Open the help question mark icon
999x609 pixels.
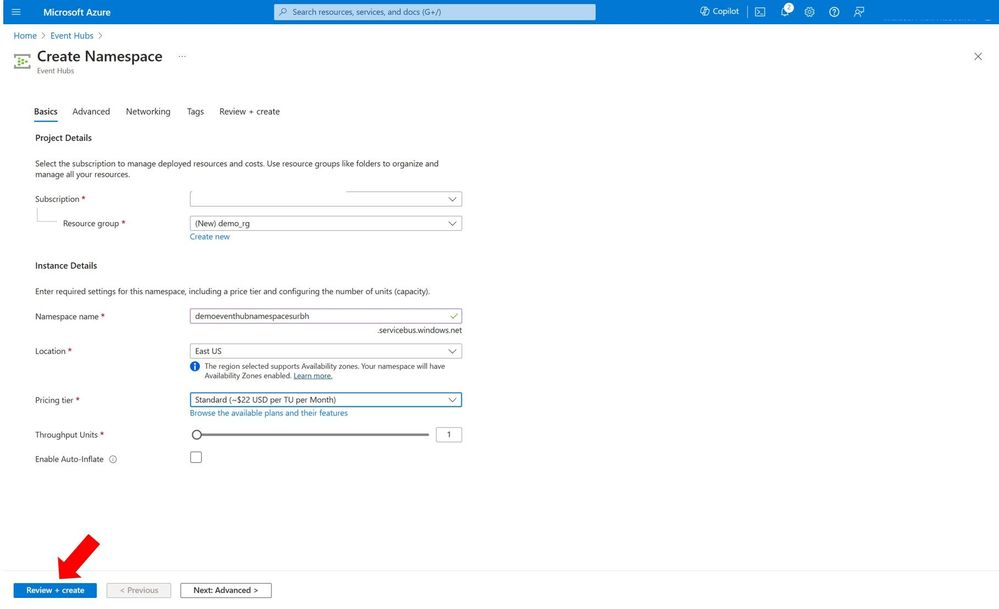(x=834, y=12)
